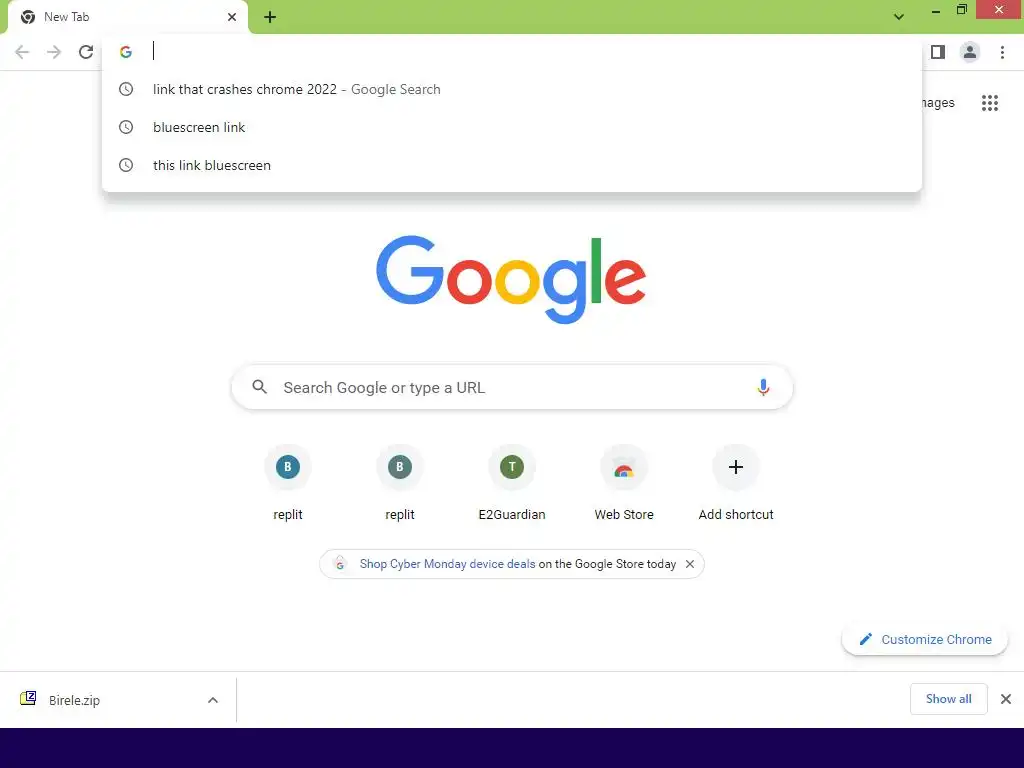Open the second replit shortcut with gray icon
1024x768 pixels.
pos(400,482)
